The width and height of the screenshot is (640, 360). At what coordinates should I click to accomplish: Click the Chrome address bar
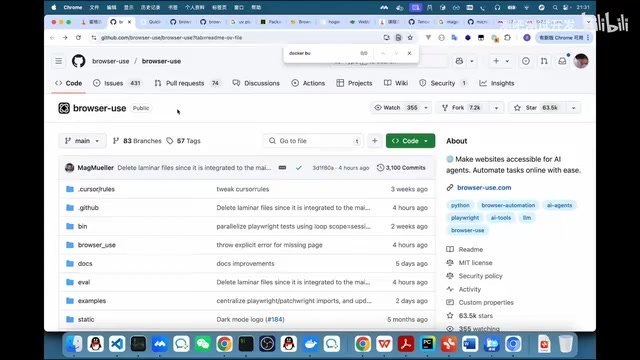coord(237,38)
